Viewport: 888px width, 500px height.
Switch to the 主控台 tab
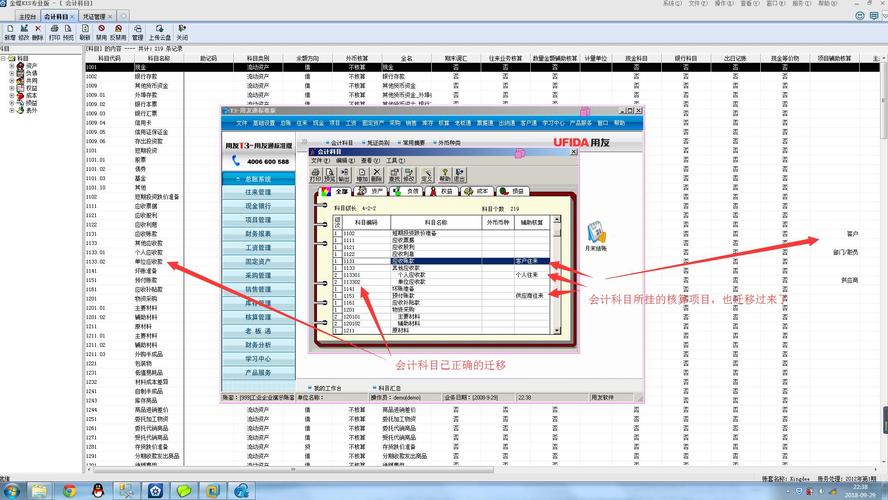[x=27, y=16]
